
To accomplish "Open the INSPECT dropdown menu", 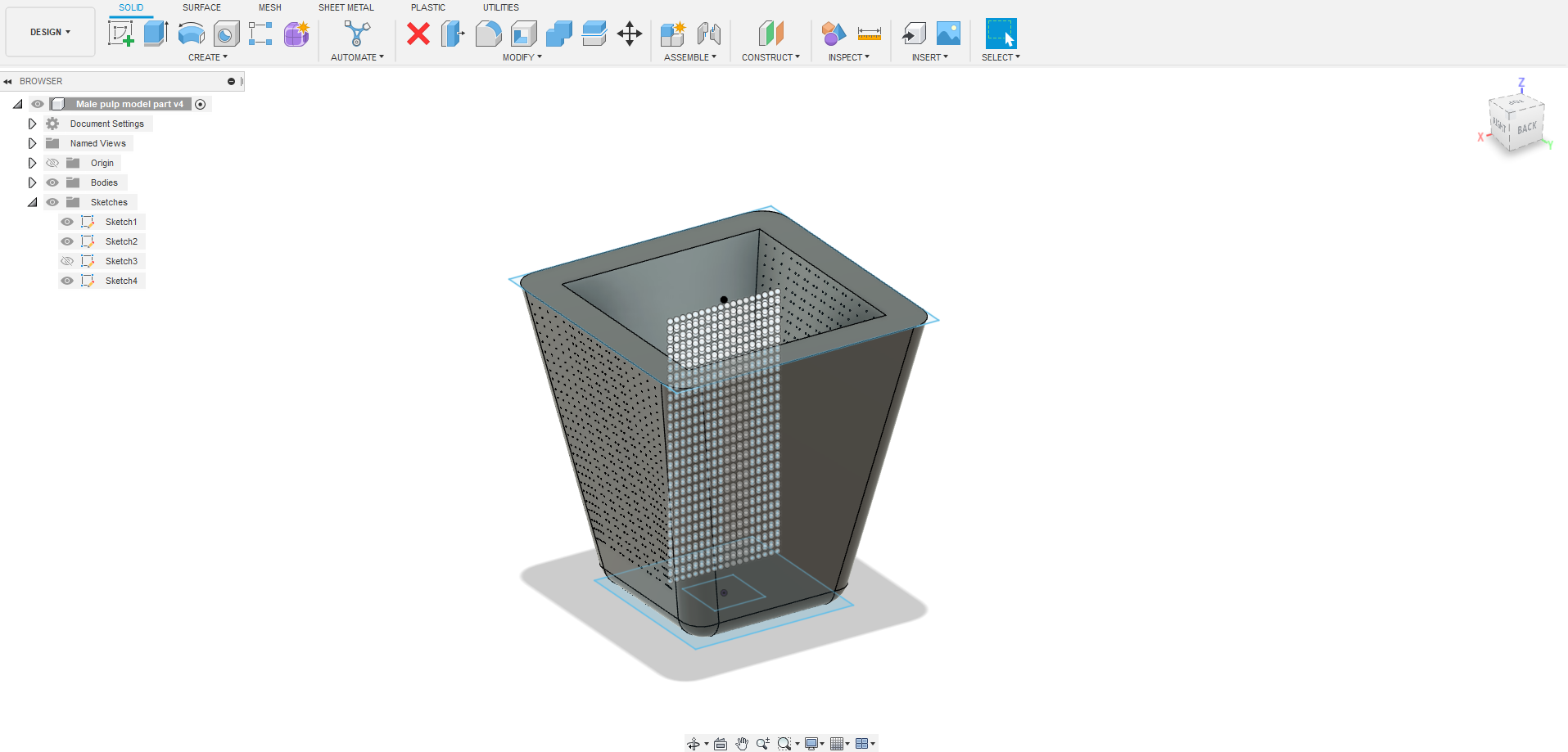I will coord(849,57).
